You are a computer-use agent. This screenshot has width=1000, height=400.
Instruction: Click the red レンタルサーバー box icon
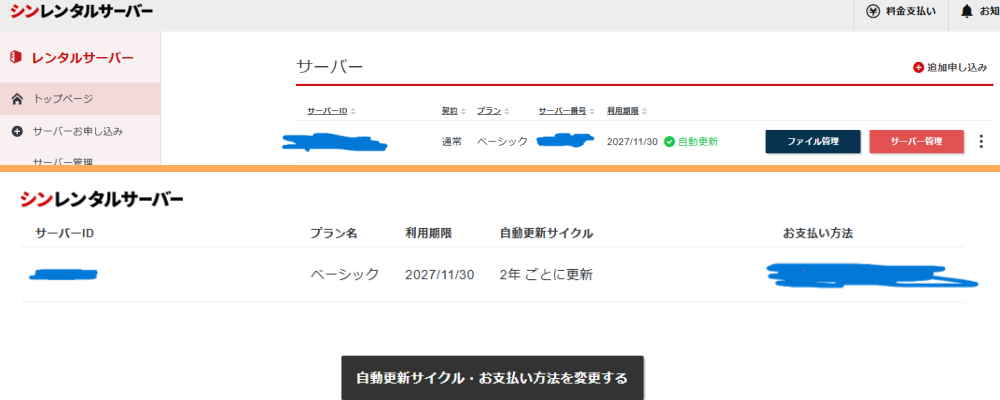tap(17, 58)
